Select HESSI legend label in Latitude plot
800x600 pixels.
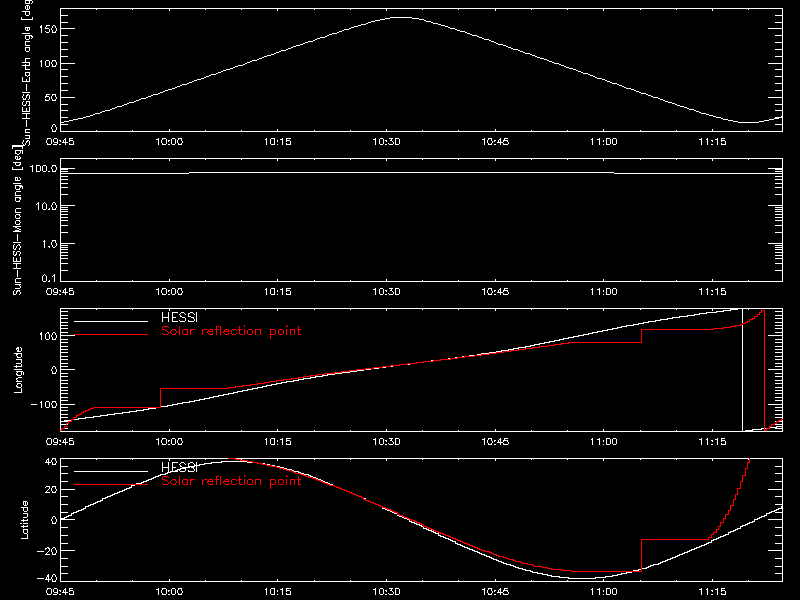[179, 467]
